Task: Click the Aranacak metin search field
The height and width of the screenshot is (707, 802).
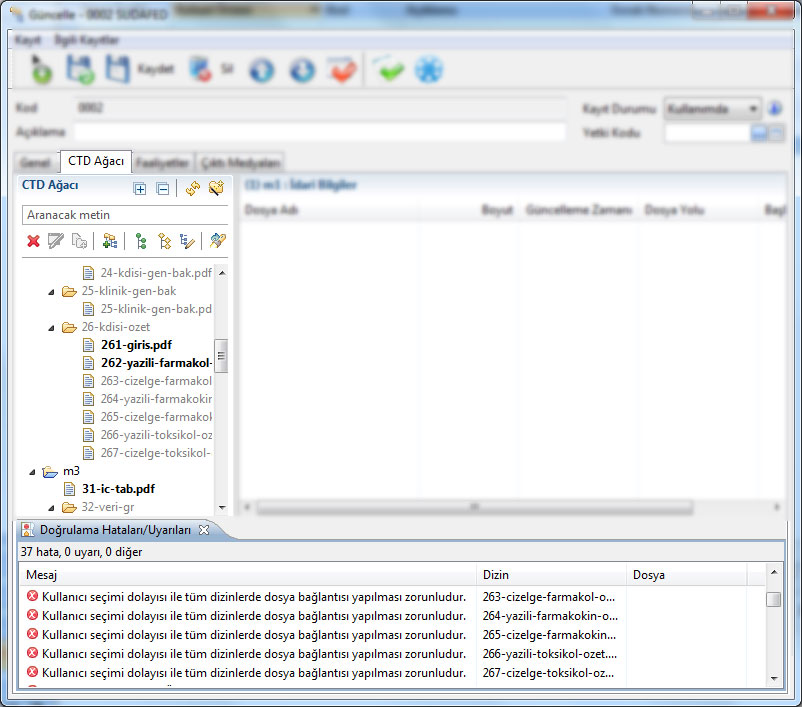Action: (x=124, y=215)
